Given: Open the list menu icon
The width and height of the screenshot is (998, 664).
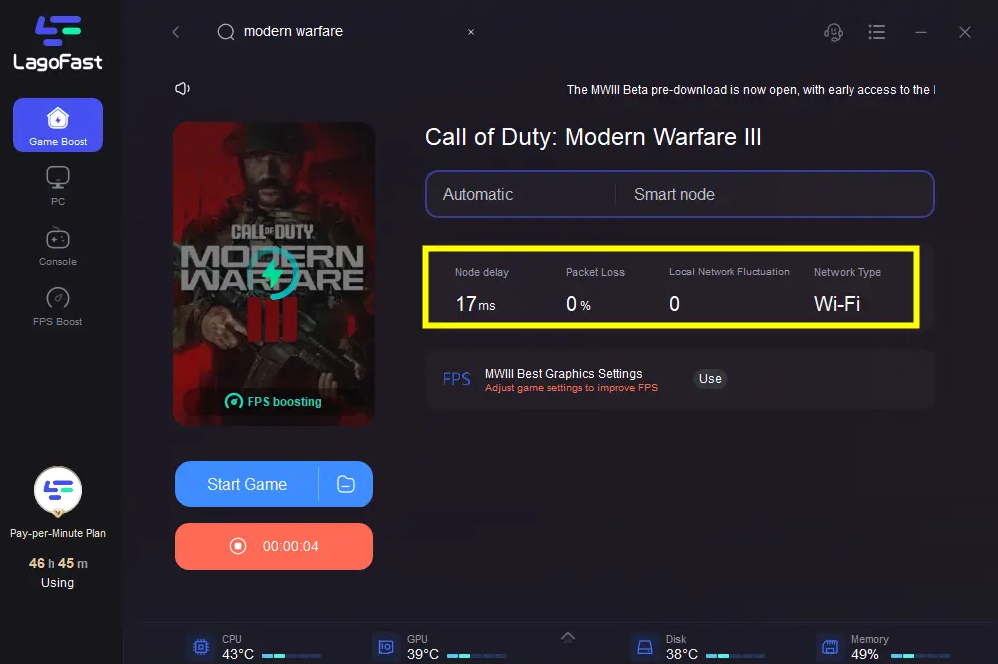Looking at the screenshot, I should tap(876, 32).
